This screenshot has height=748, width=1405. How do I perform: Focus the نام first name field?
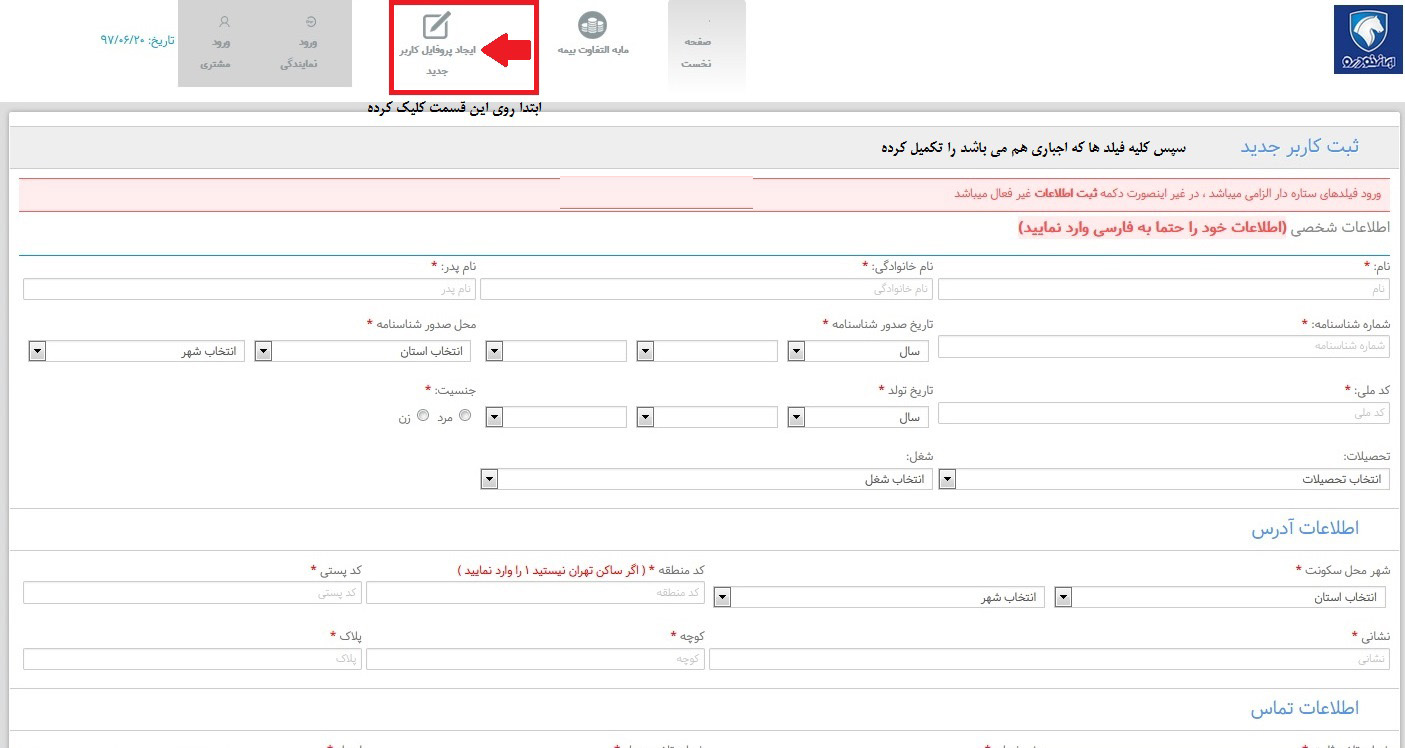pos(1164,289)
